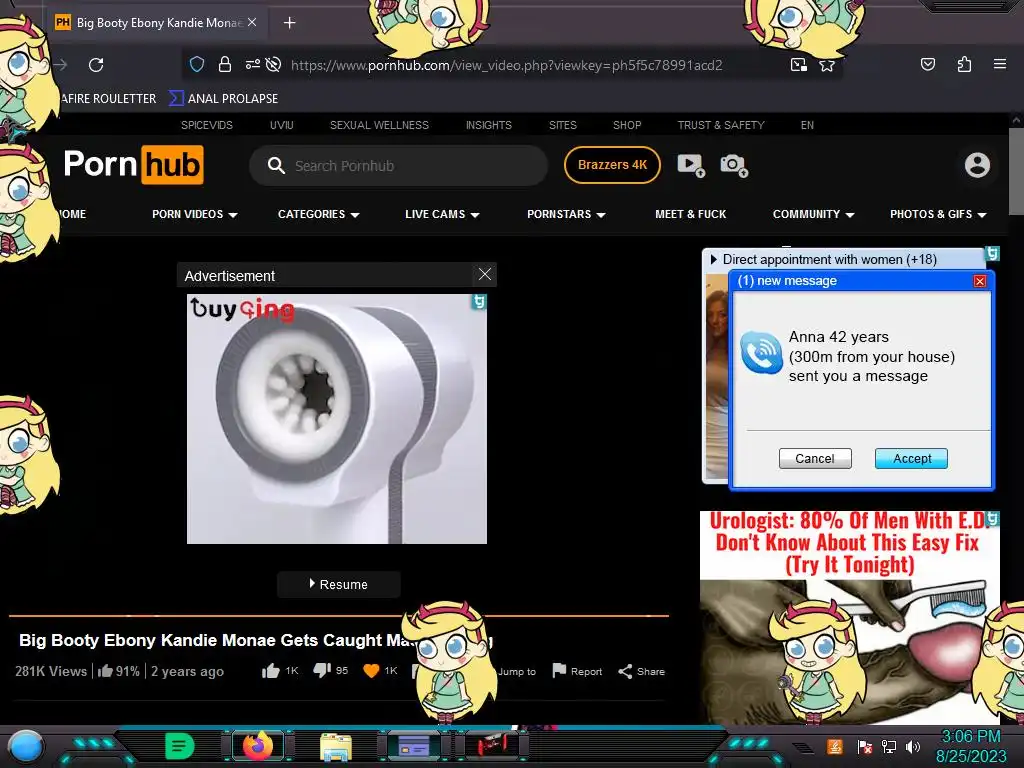Open a new browser tab
The width and height of the screenshot is (1024, 768).
tap(289, 23)
